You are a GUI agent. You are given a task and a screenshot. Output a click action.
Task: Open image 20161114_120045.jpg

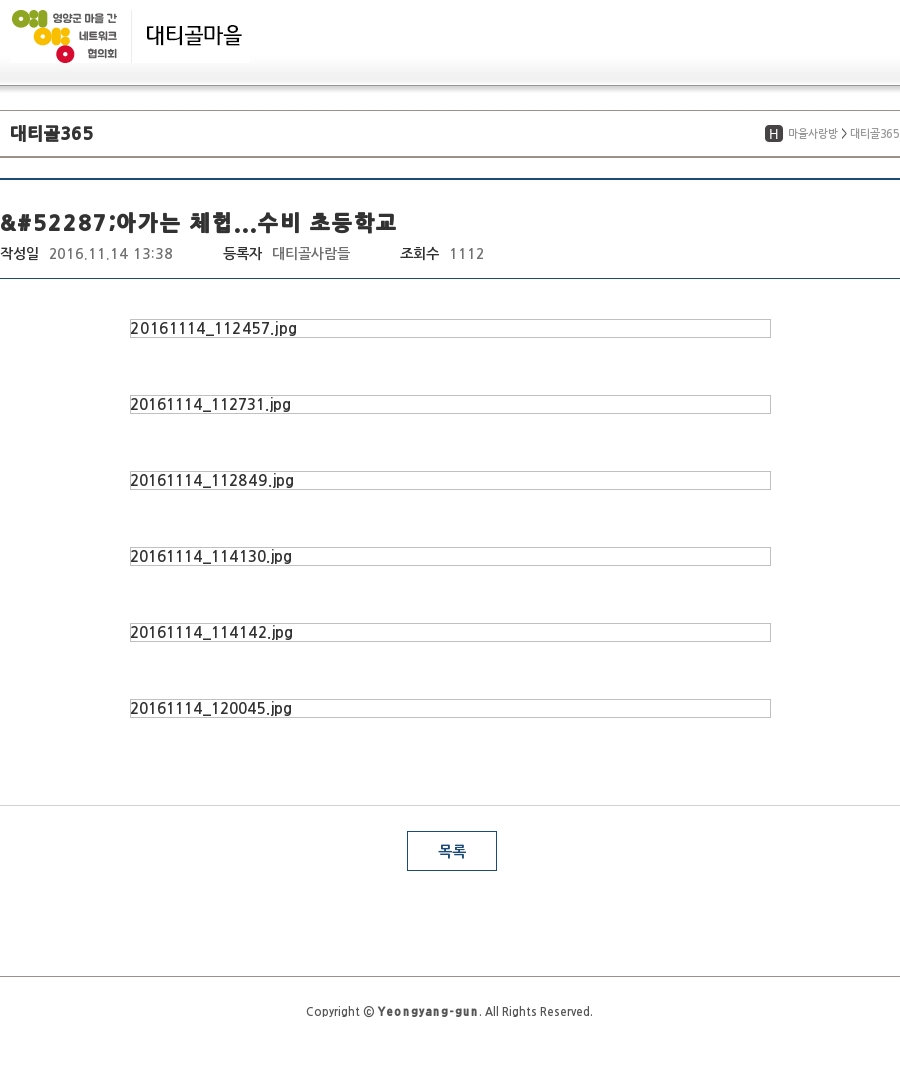tap(450, 708)
